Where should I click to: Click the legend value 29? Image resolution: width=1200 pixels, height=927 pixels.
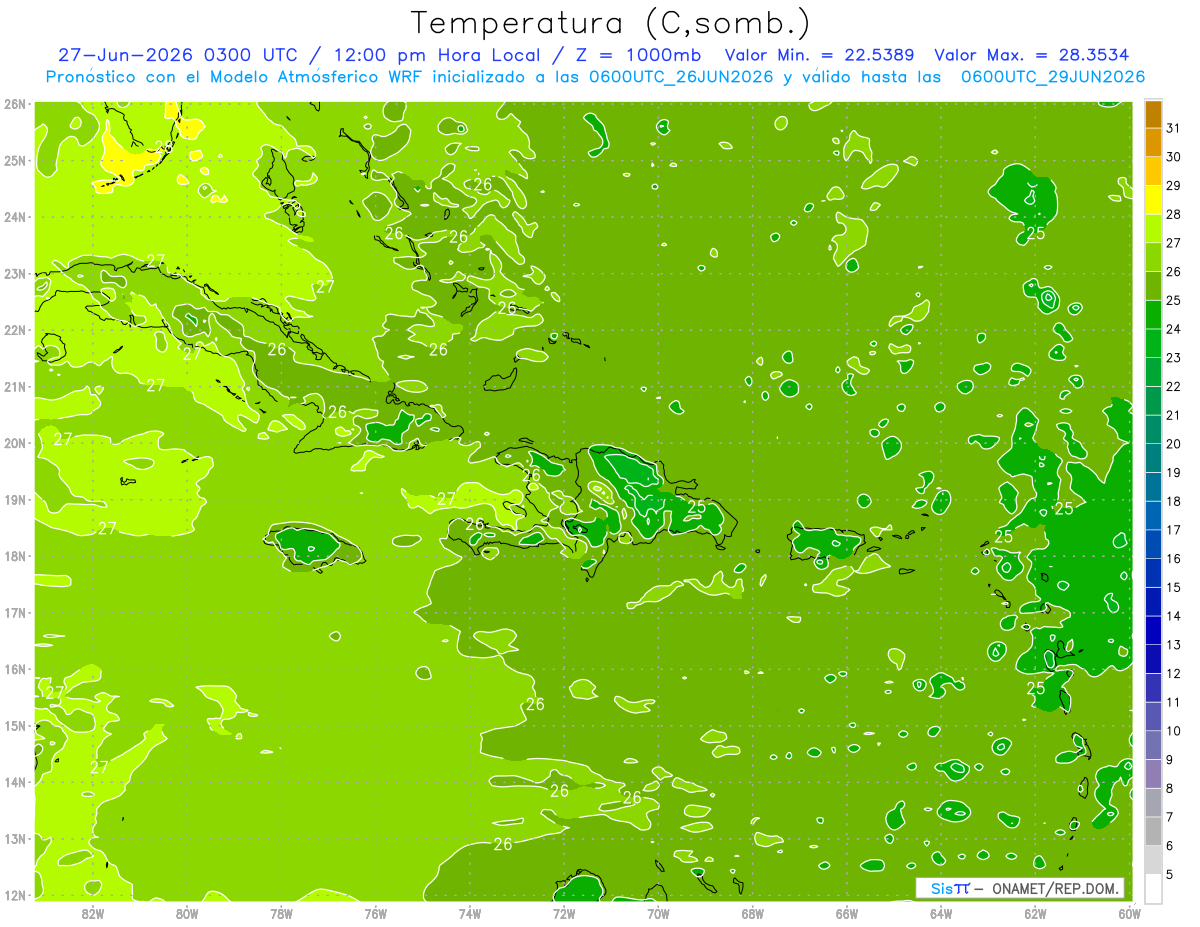(x=1173, y=186)
